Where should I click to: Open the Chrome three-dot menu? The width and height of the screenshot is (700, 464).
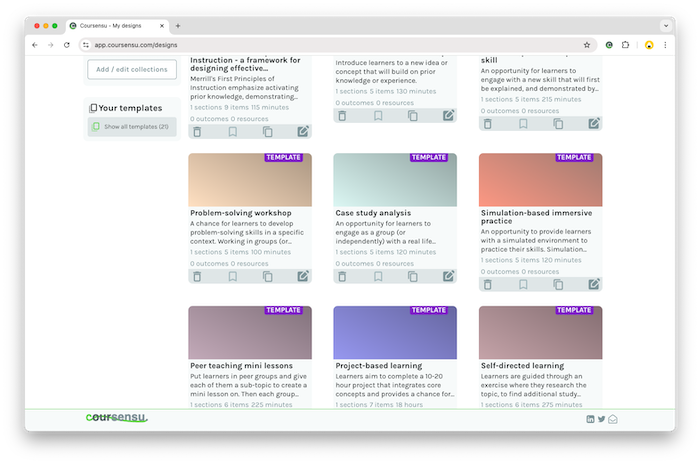[x=666, y=45]
